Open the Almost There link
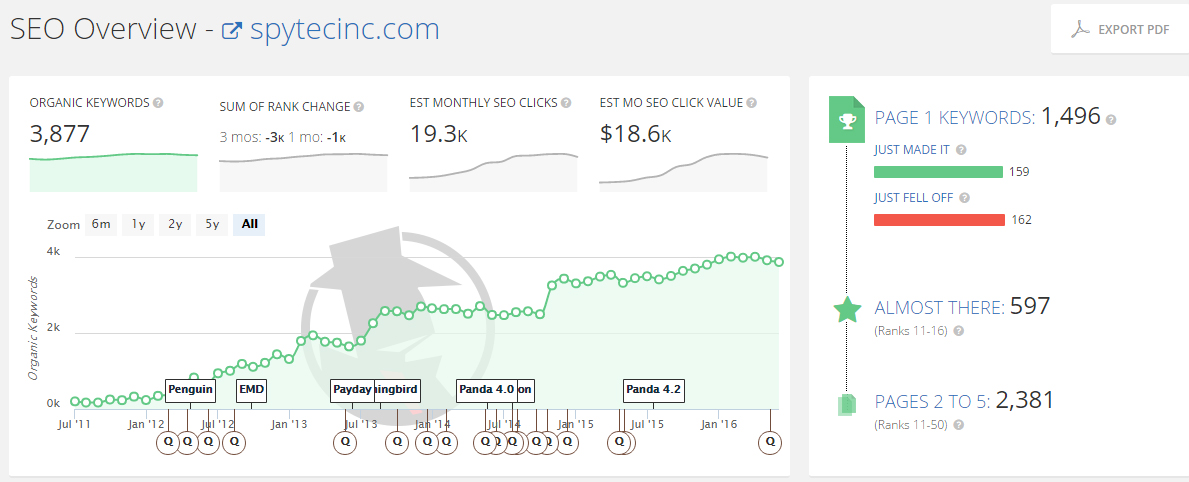1189x482 pixels. [x=940, y=308]
